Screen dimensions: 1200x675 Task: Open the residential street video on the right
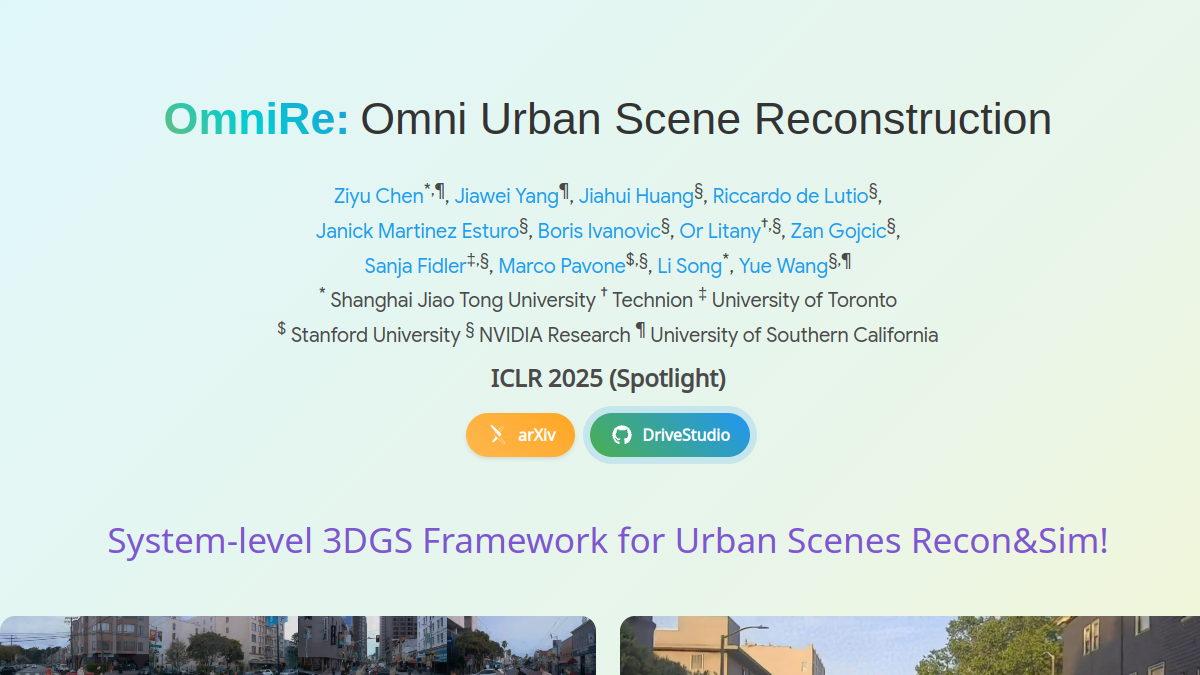(910, 646)
